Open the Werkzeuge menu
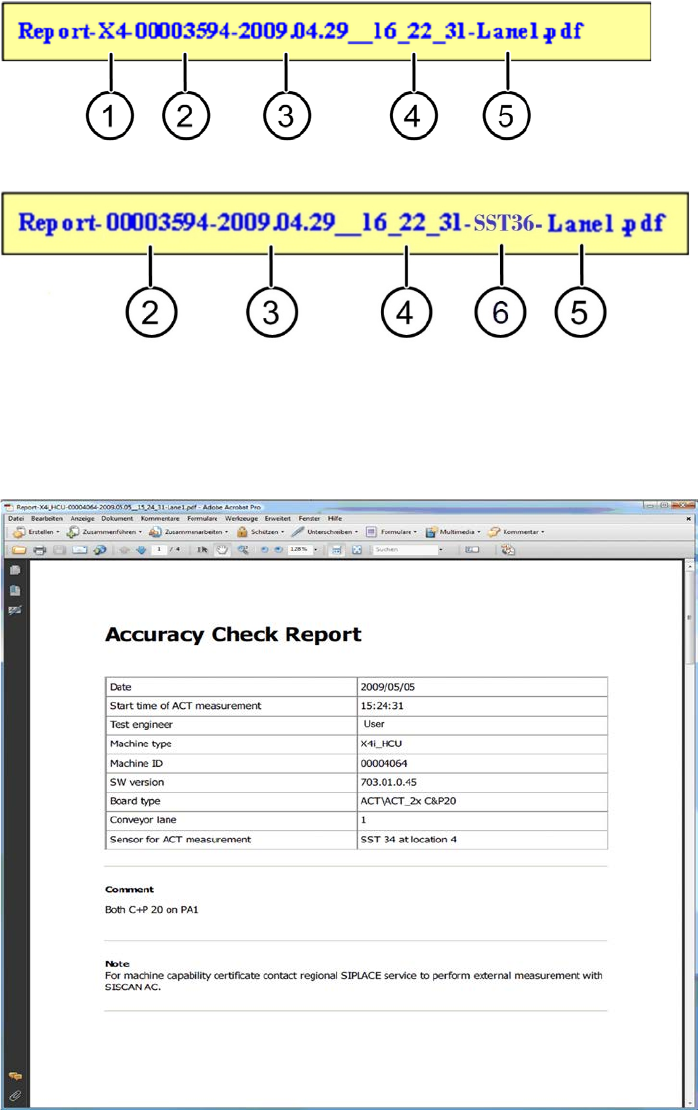698x1110 pixels. (241, 518)
